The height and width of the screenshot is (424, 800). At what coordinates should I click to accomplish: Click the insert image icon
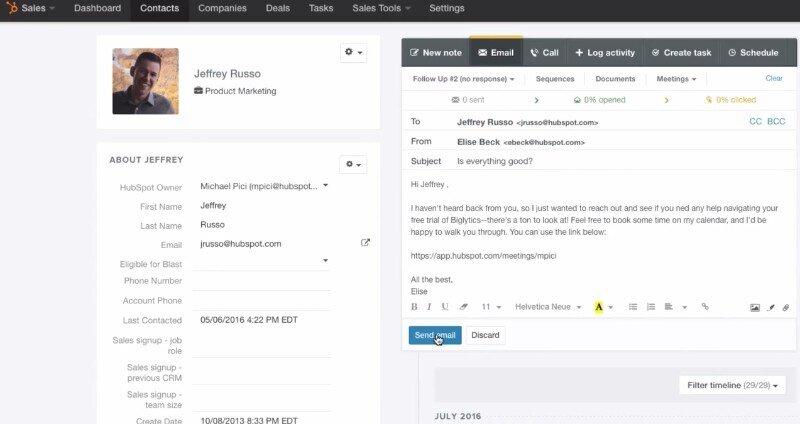click(755, 307)
